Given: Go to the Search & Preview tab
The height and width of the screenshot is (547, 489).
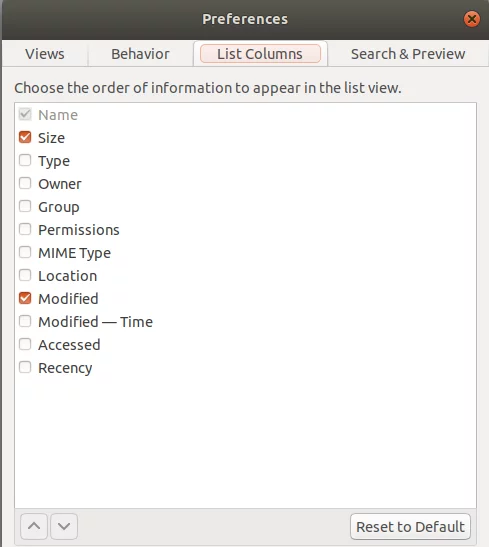Looking at the screenshot, I should pos(408,54).
